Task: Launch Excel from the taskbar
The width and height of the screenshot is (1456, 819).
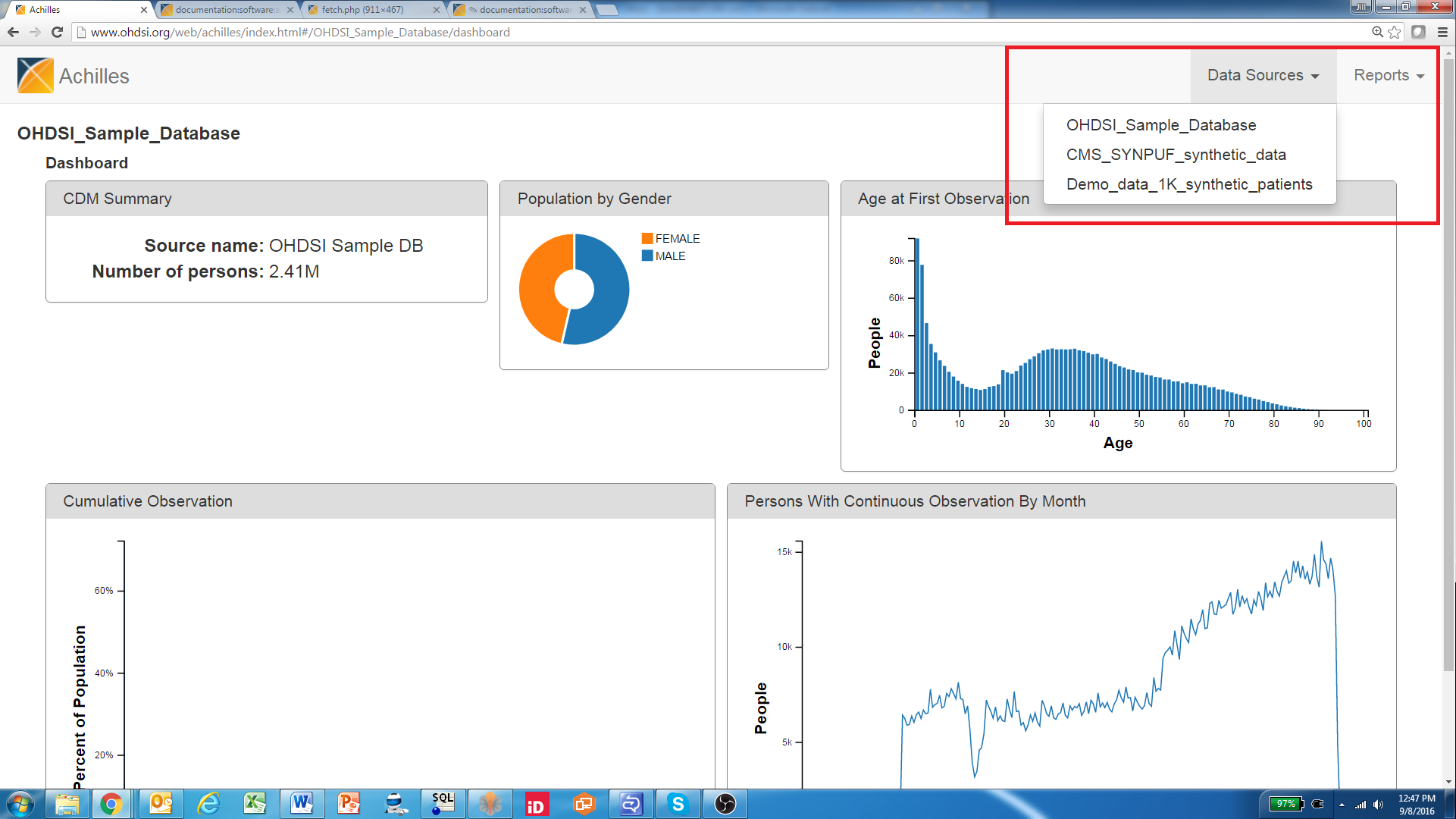Action: (x=255, y=804)
